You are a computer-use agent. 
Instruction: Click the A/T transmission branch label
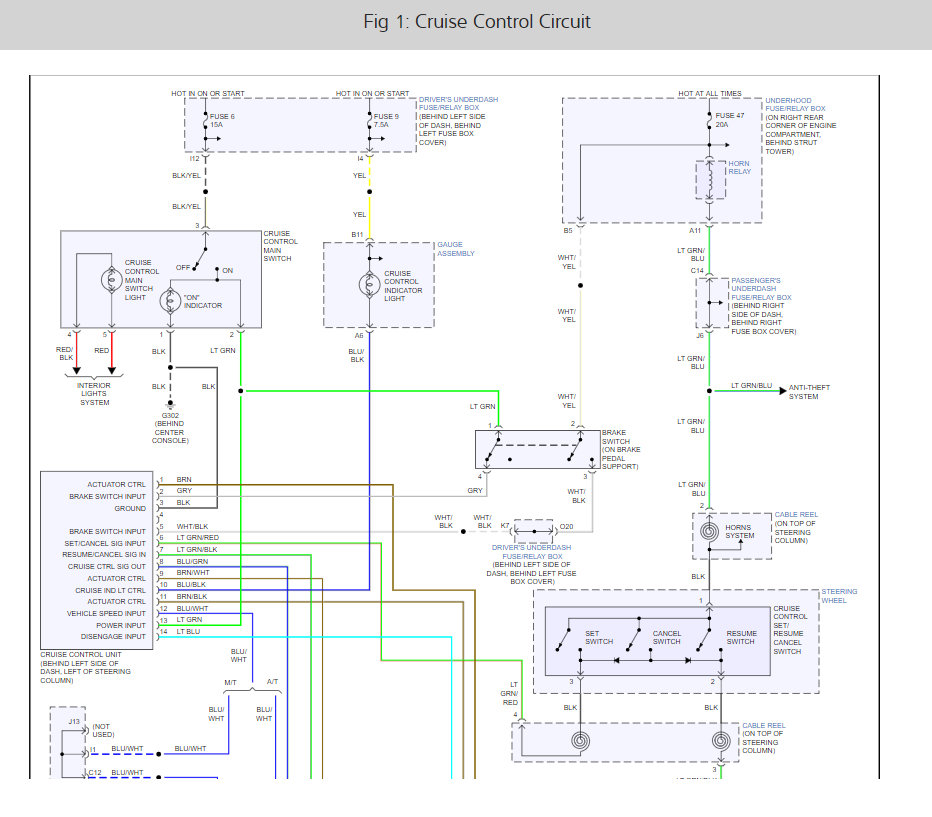(272, 682)
